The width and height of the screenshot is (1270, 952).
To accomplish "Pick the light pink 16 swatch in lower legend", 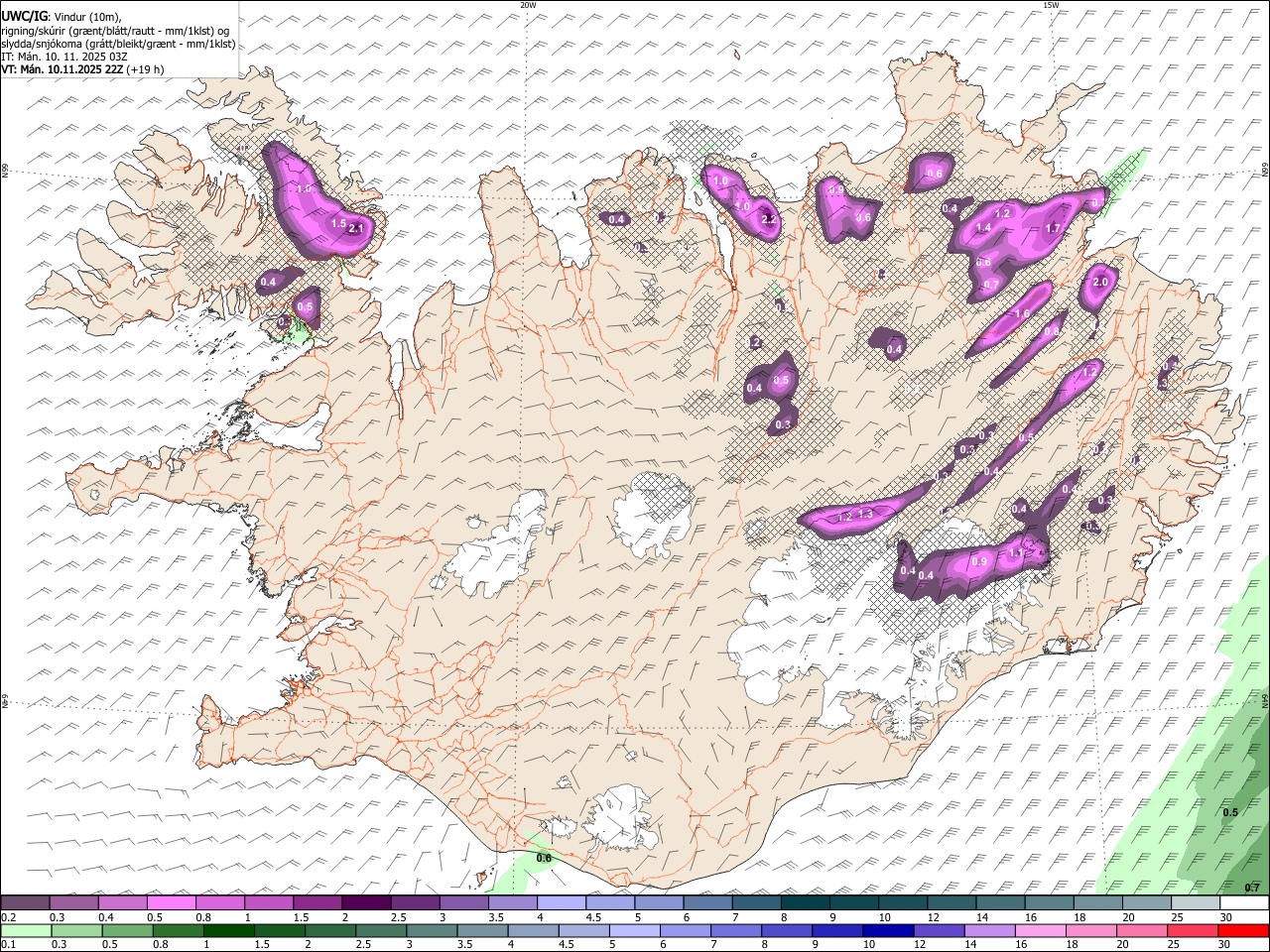I will point(1041,931).
